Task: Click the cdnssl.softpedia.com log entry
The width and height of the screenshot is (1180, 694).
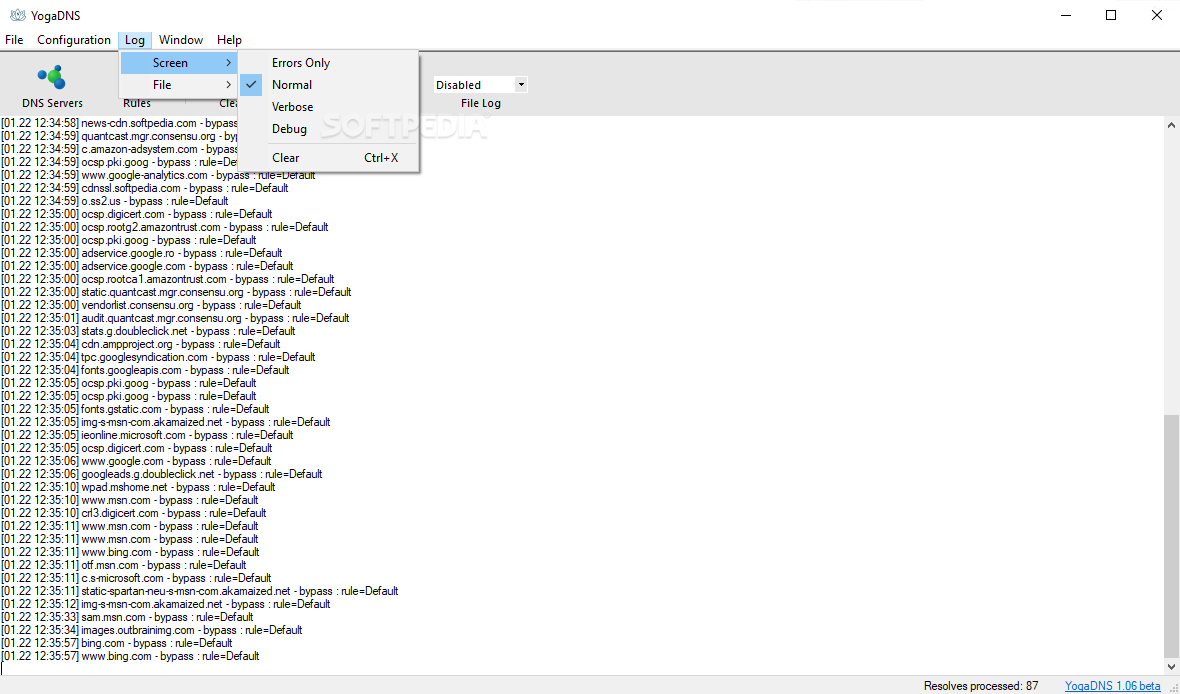Action: 144,187
